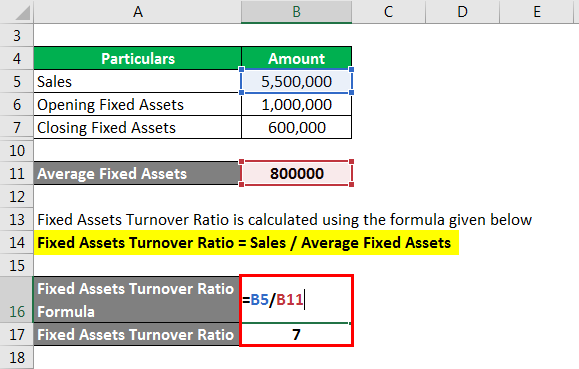Click the 'Closing Fixed Assets' cell
The image size is (579, 369).
(137, 127)
